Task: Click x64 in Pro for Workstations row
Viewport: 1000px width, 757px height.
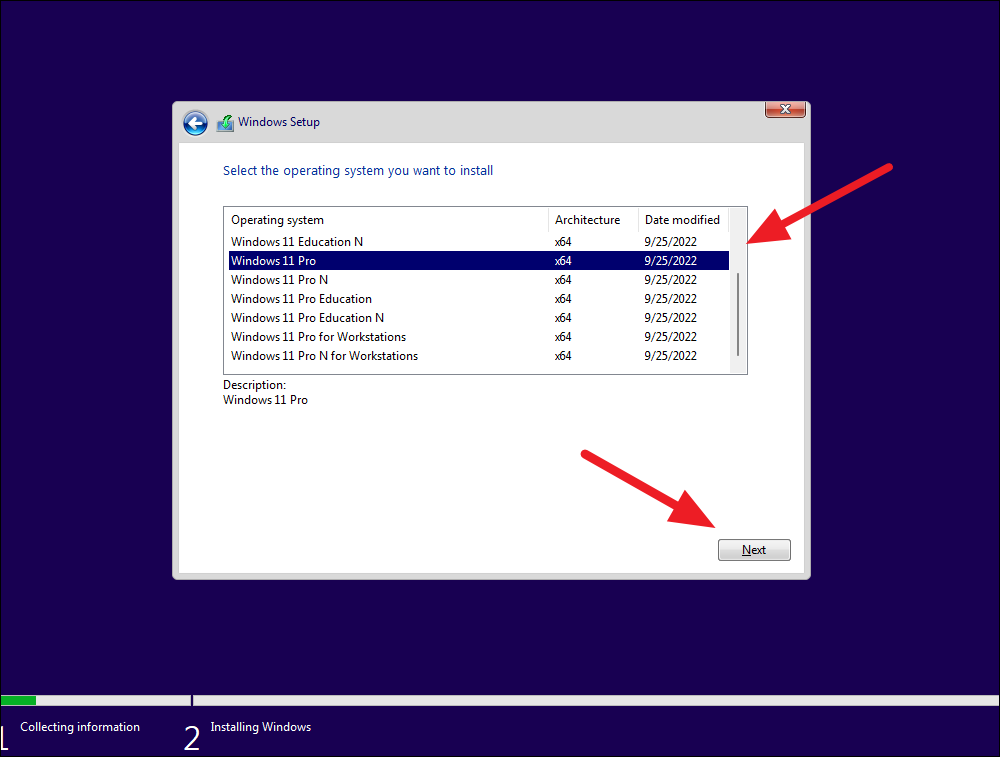Action: pos(563,337)
